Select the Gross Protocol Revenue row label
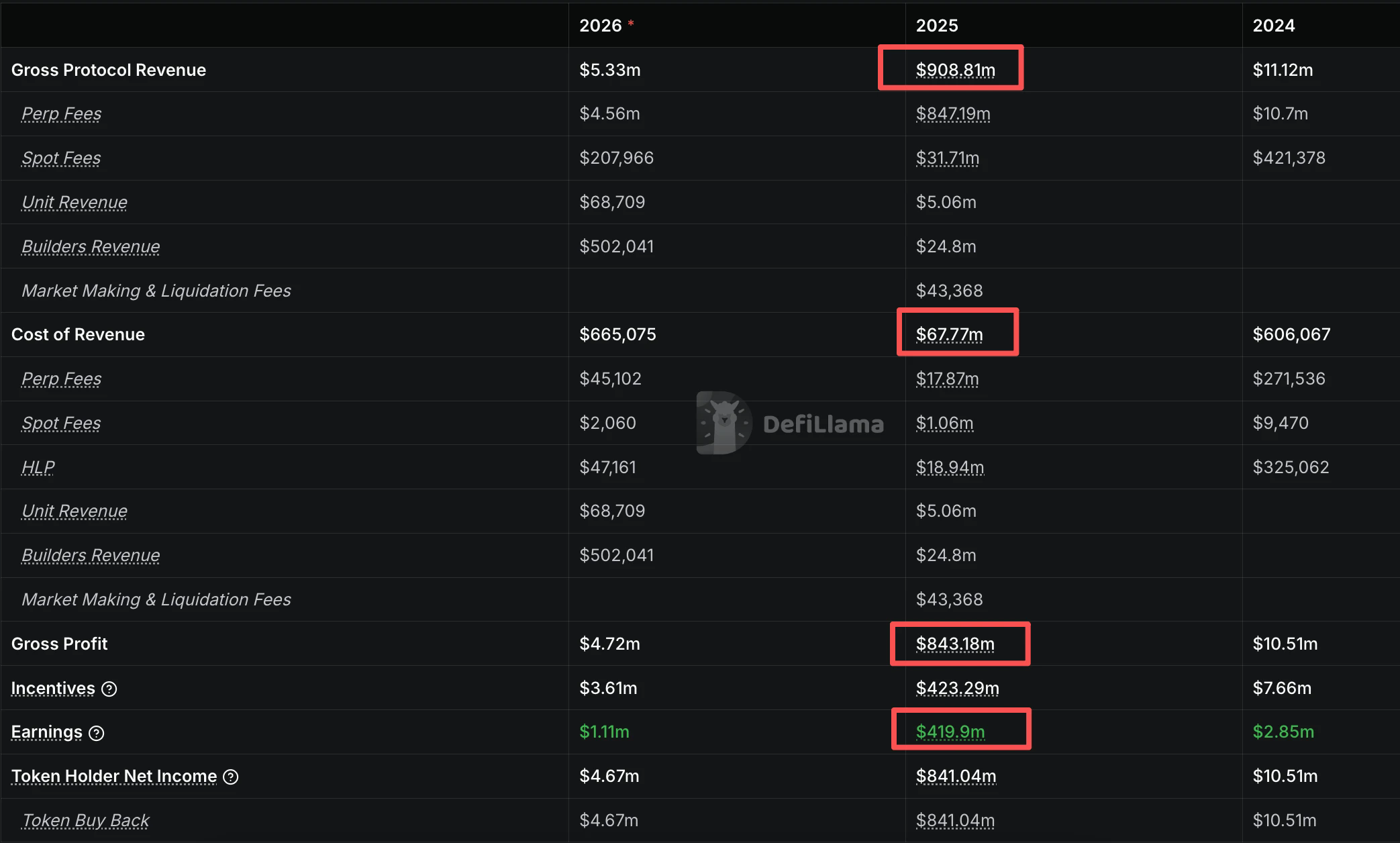This screenshot has width=1400, height=843. click(x=109, y=70)
